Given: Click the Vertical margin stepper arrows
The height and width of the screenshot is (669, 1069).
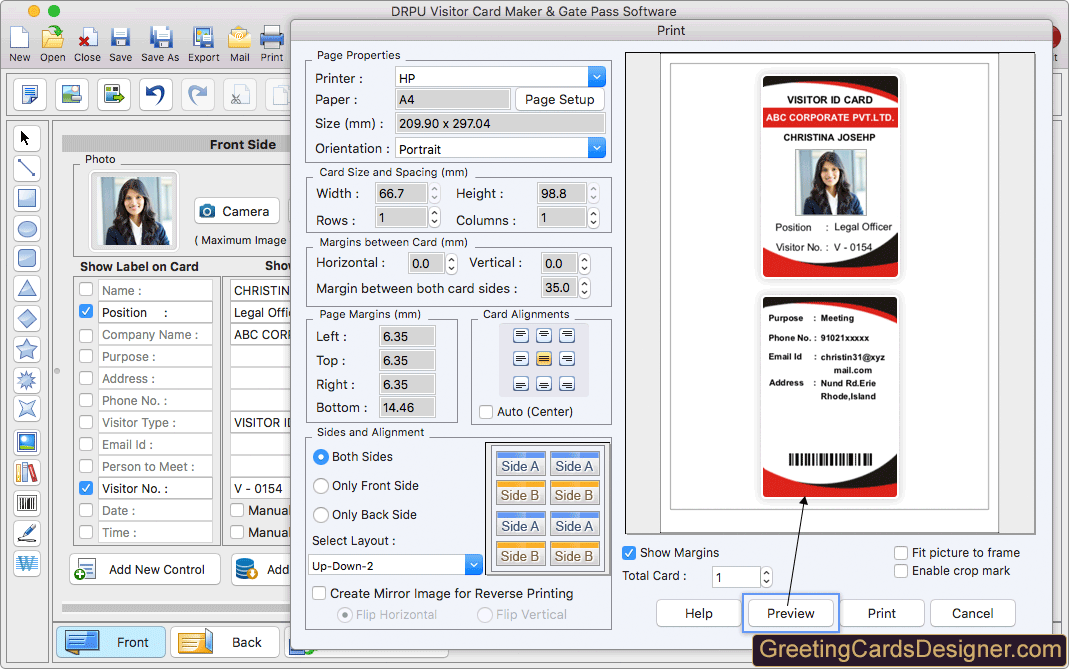Looking at the screenshot, I should coord(584,263).
